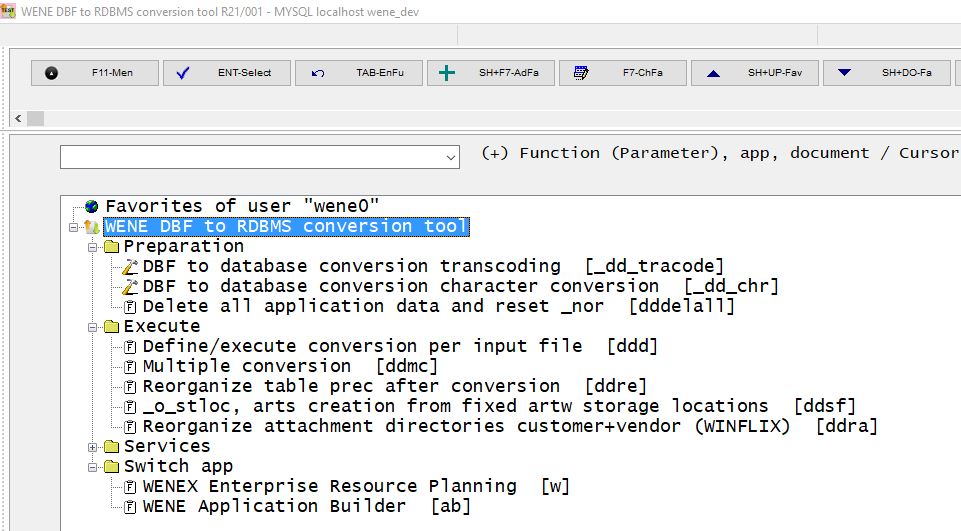
Task: Expand the Services folder
Action: (93, 448)
